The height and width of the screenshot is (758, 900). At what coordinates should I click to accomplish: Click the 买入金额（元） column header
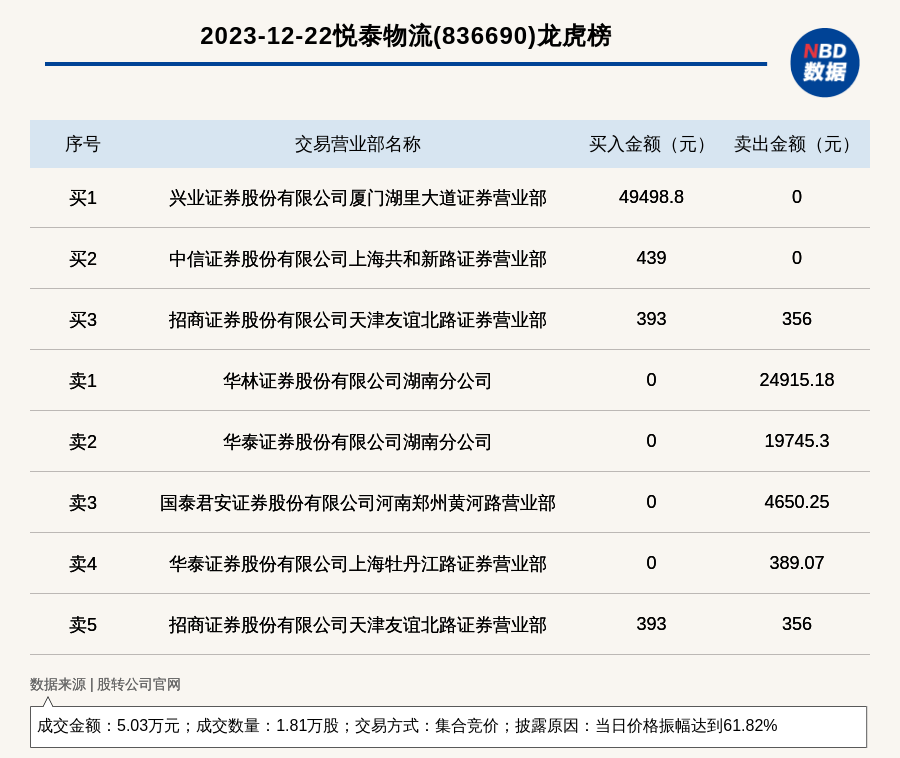click(x=651, y=144)
